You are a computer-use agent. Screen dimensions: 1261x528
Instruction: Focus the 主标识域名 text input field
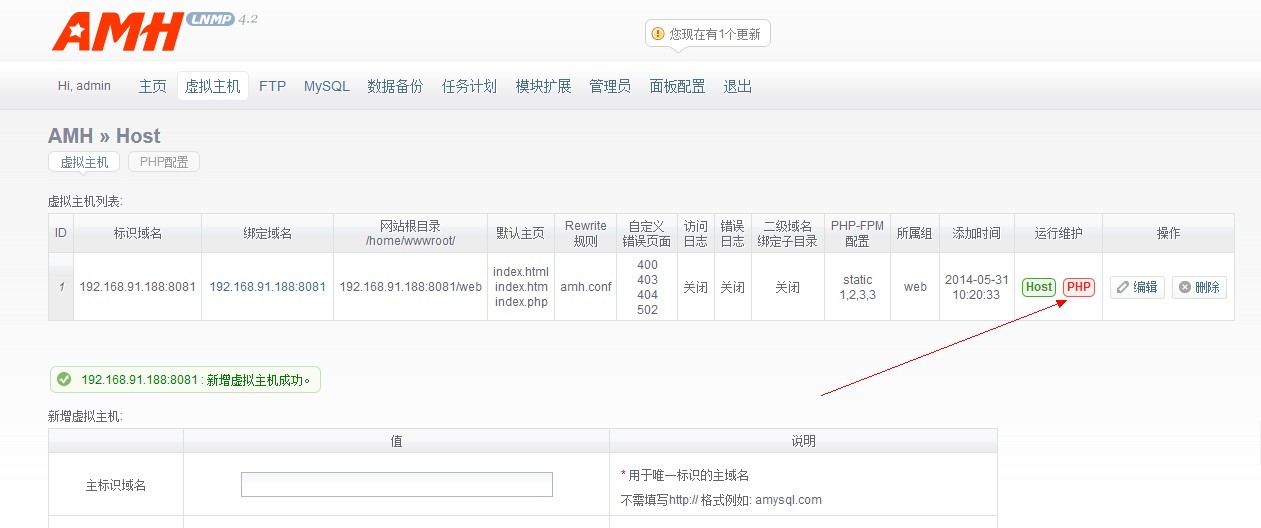pyautogui.click(x=396, y=484)
